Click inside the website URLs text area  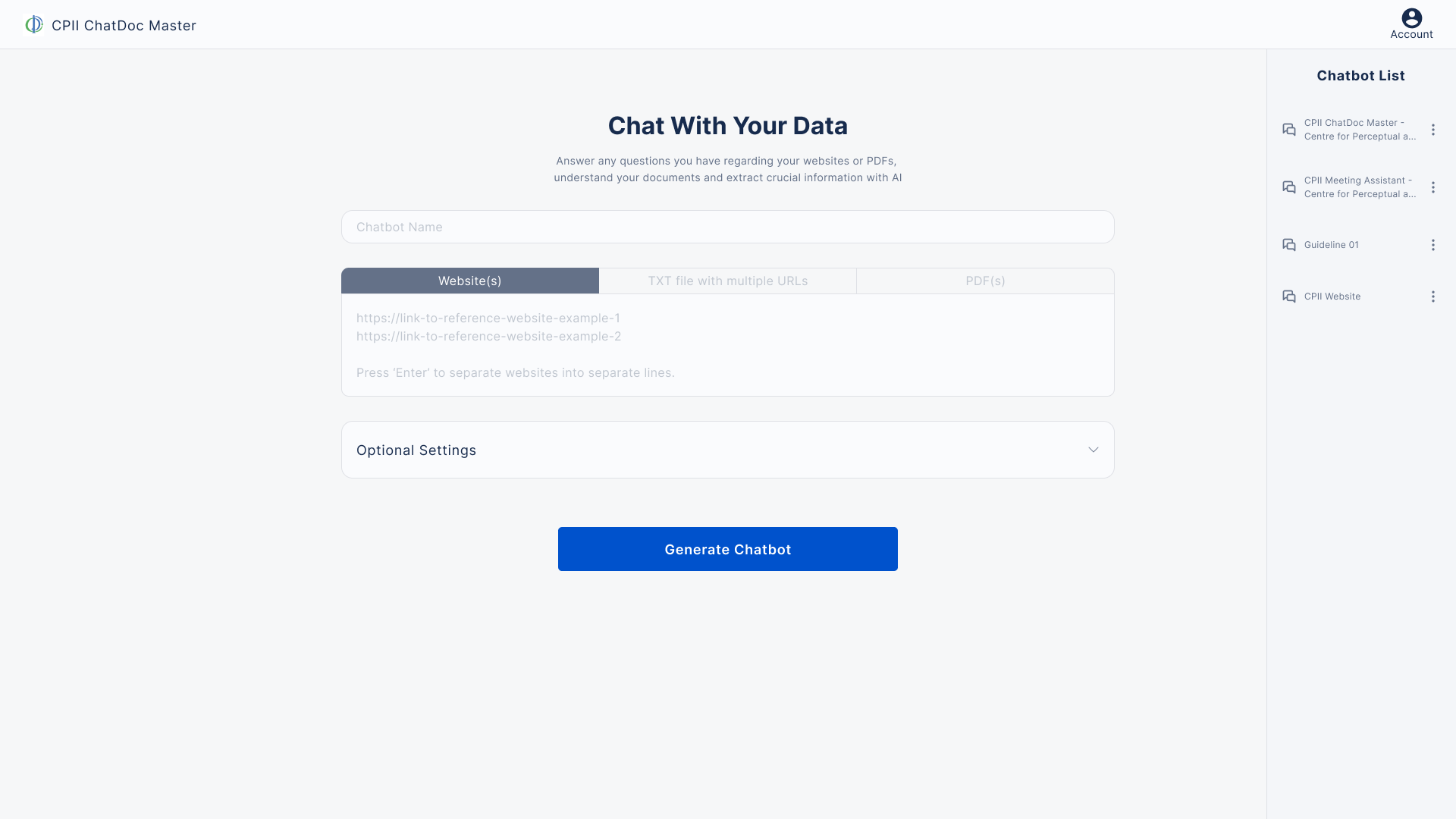click(x=727, y=345)
